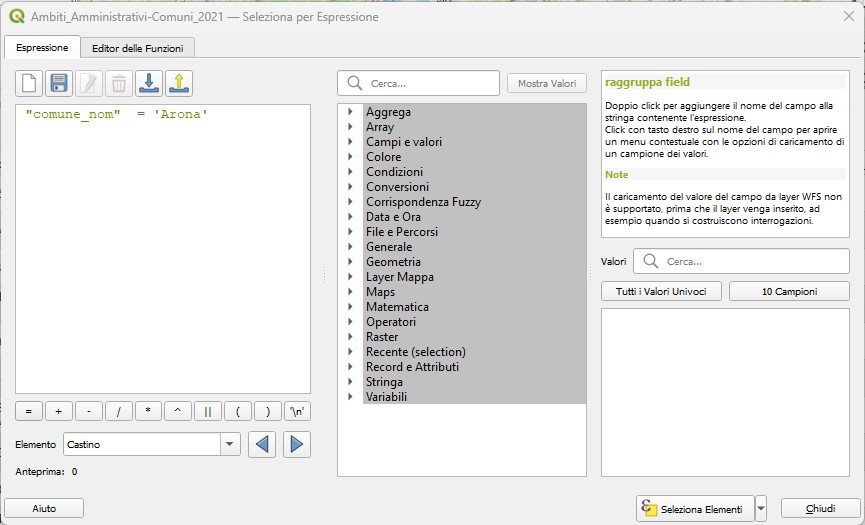Expand the Campi e valori group

point(350,142)
